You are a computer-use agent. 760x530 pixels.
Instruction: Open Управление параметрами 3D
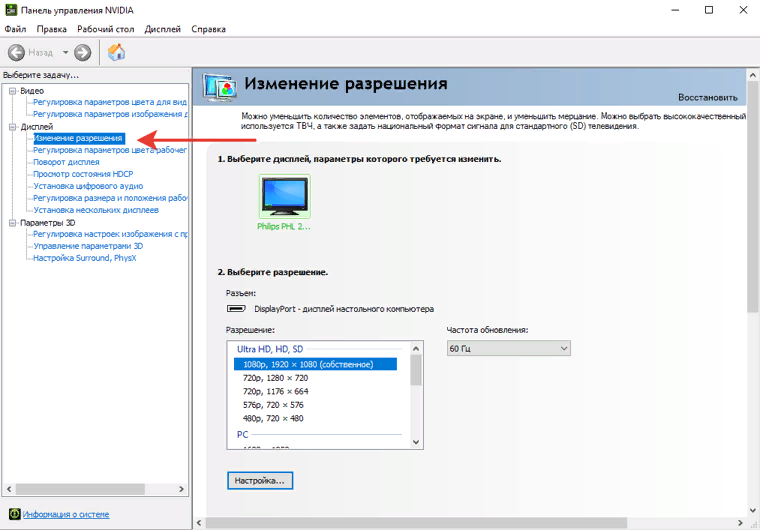[88, 246]
